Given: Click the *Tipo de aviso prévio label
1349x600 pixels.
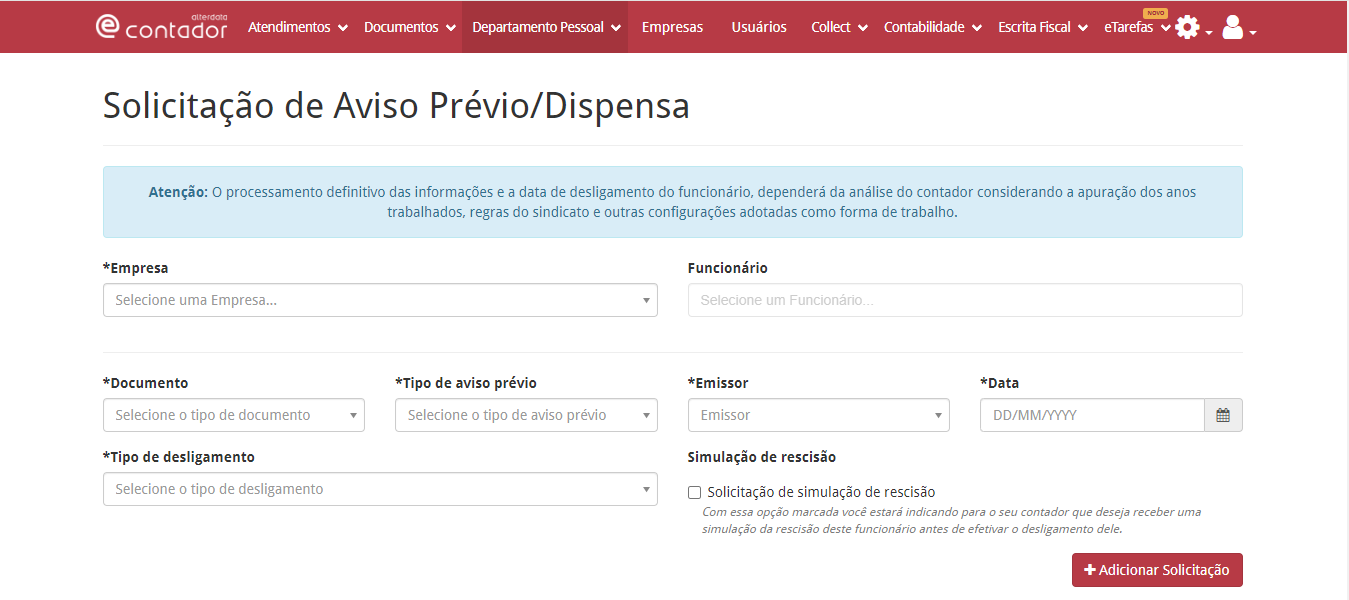Looking at the screenshot, I should pos(466,383).
